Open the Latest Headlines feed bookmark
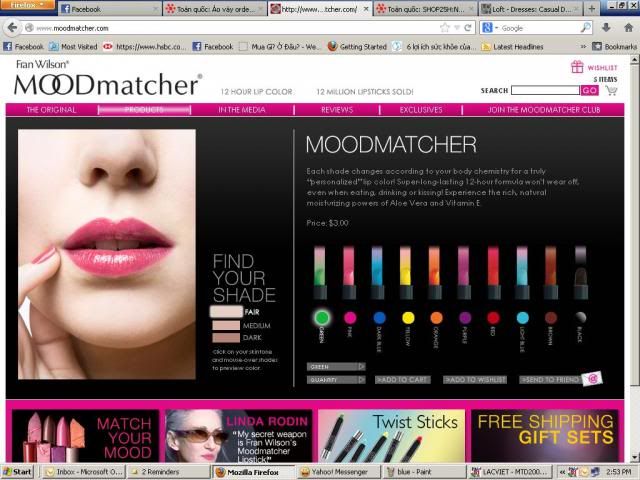This screenshot has width=640, height=480. tap(513, 47)
